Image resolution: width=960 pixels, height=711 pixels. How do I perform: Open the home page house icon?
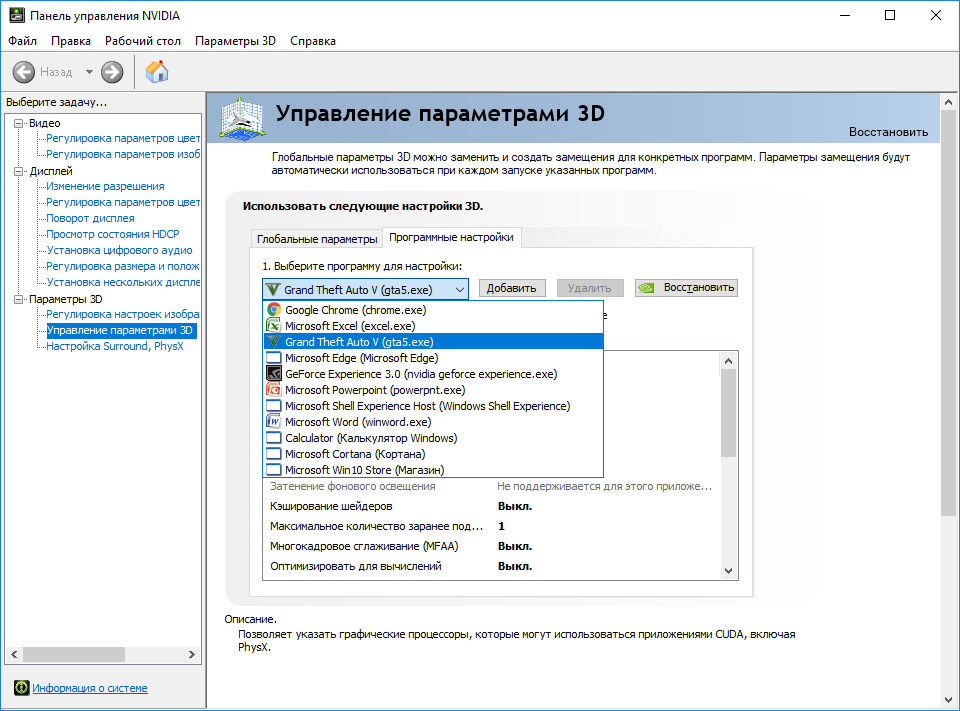pyautogui.click(x=157, y=72)
